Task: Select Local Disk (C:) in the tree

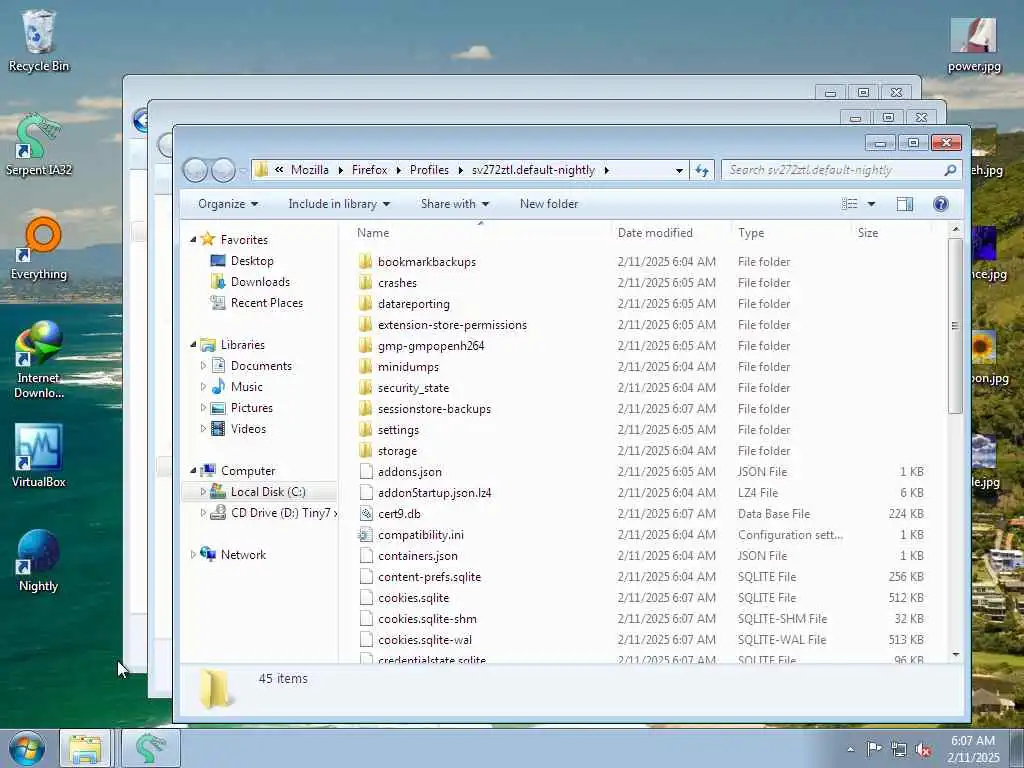Action: pyautogui.click(x=267, y=492)
